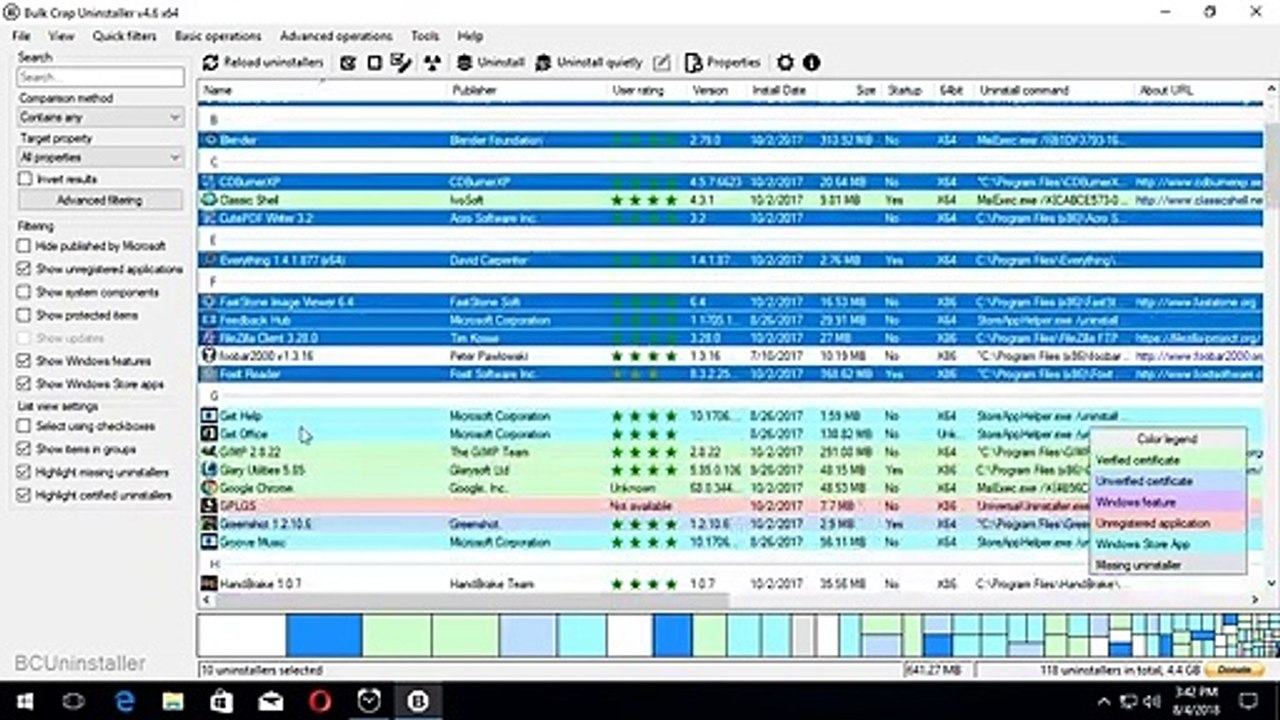1280x720 pixels.
Task: Toggle the Invert results checkbox
Action: tap(25, 179)
